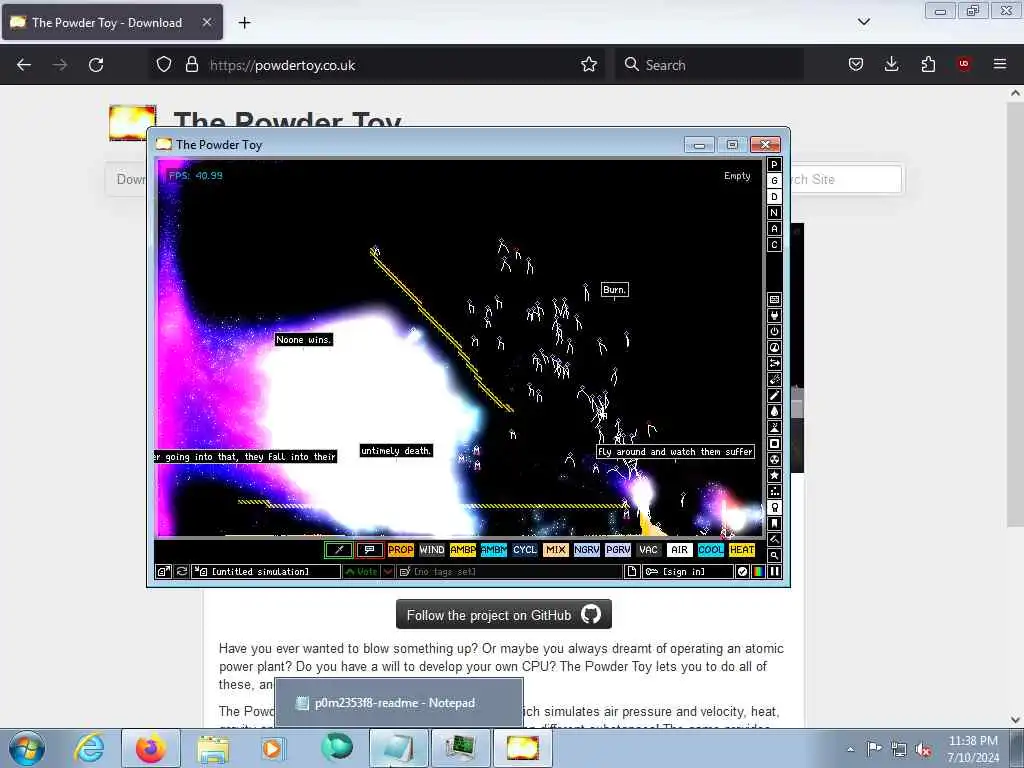Viewport: 1024px width, 768px height.
Task: Select the COOL tool
Action: pyautogui.click(x=711, y=550)
